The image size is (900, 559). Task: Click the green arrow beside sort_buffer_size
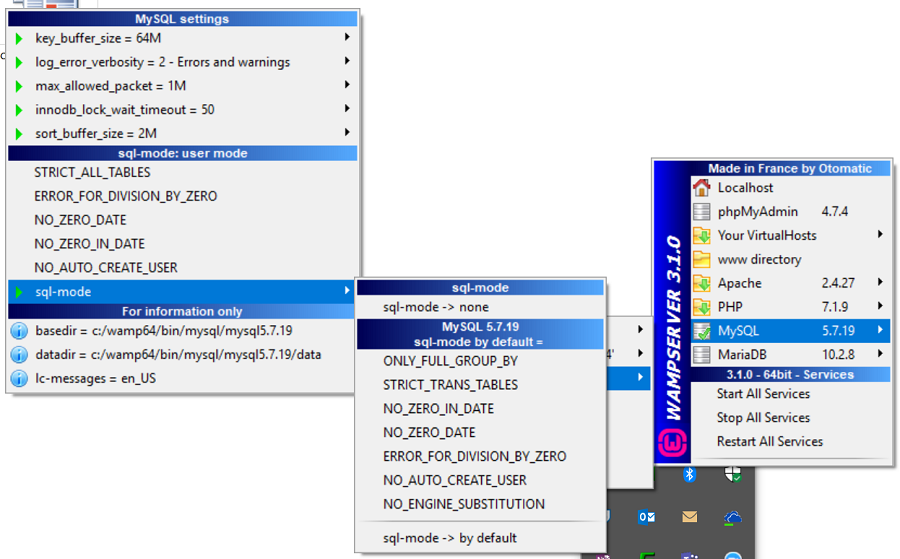pos(19,134)
